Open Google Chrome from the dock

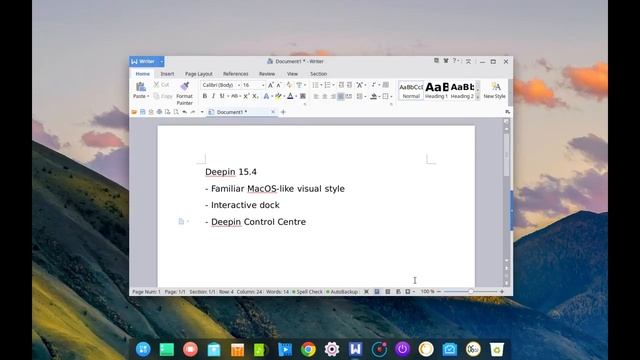click(308, 349)
